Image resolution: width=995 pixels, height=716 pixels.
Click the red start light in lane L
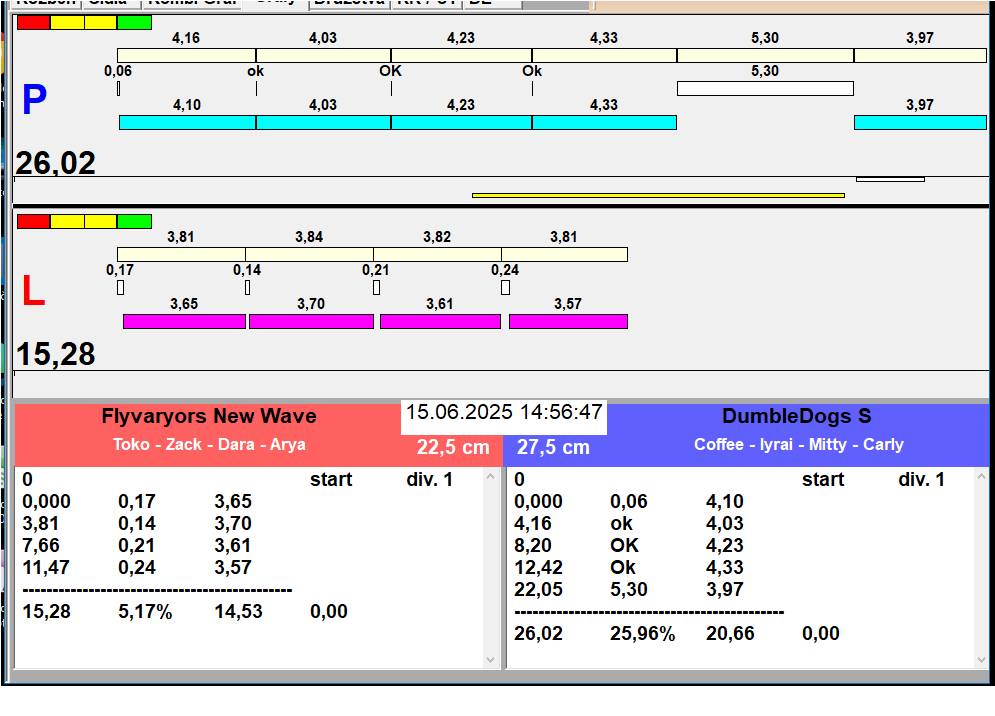pyautogui.click(x=33, y=221)
